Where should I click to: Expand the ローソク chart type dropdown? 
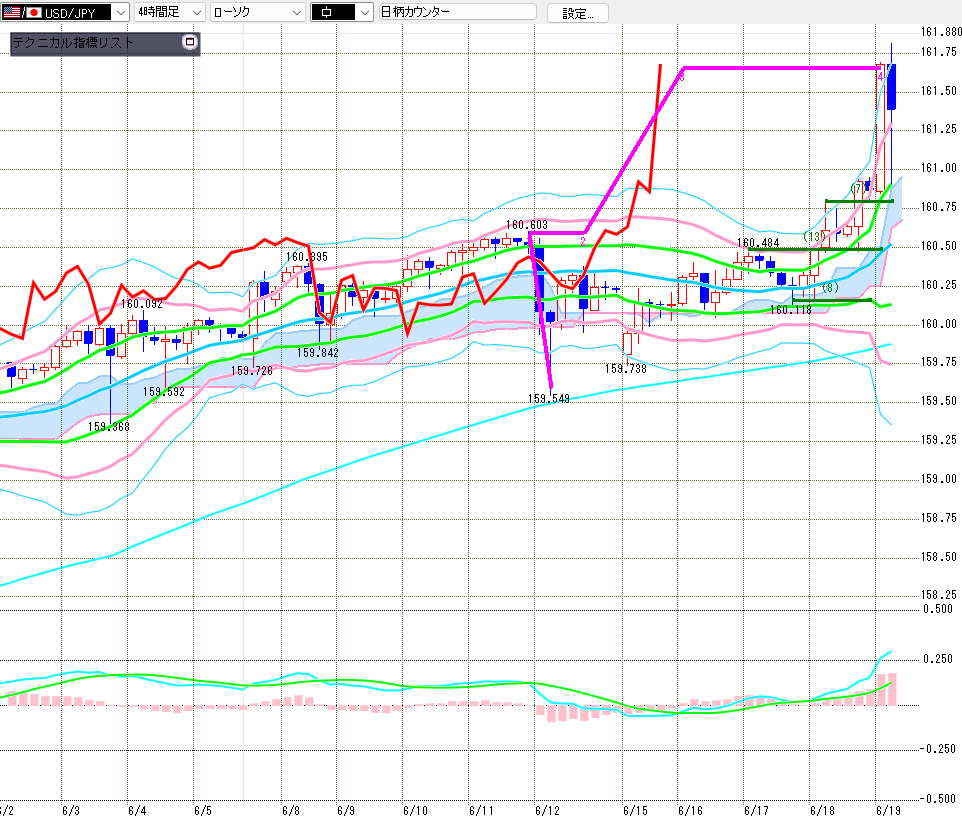[258, 12]
